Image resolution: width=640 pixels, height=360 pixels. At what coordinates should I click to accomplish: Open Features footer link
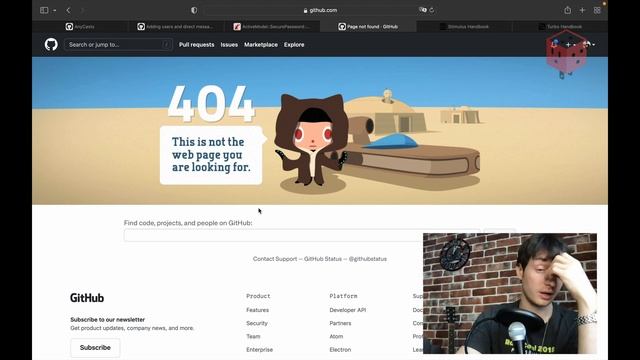point(258,310)
